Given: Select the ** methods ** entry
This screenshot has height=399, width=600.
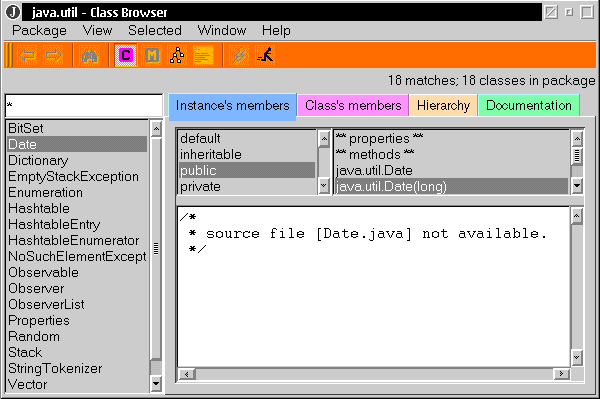Looking at the screenshot, I should click(x=452, y=155).
